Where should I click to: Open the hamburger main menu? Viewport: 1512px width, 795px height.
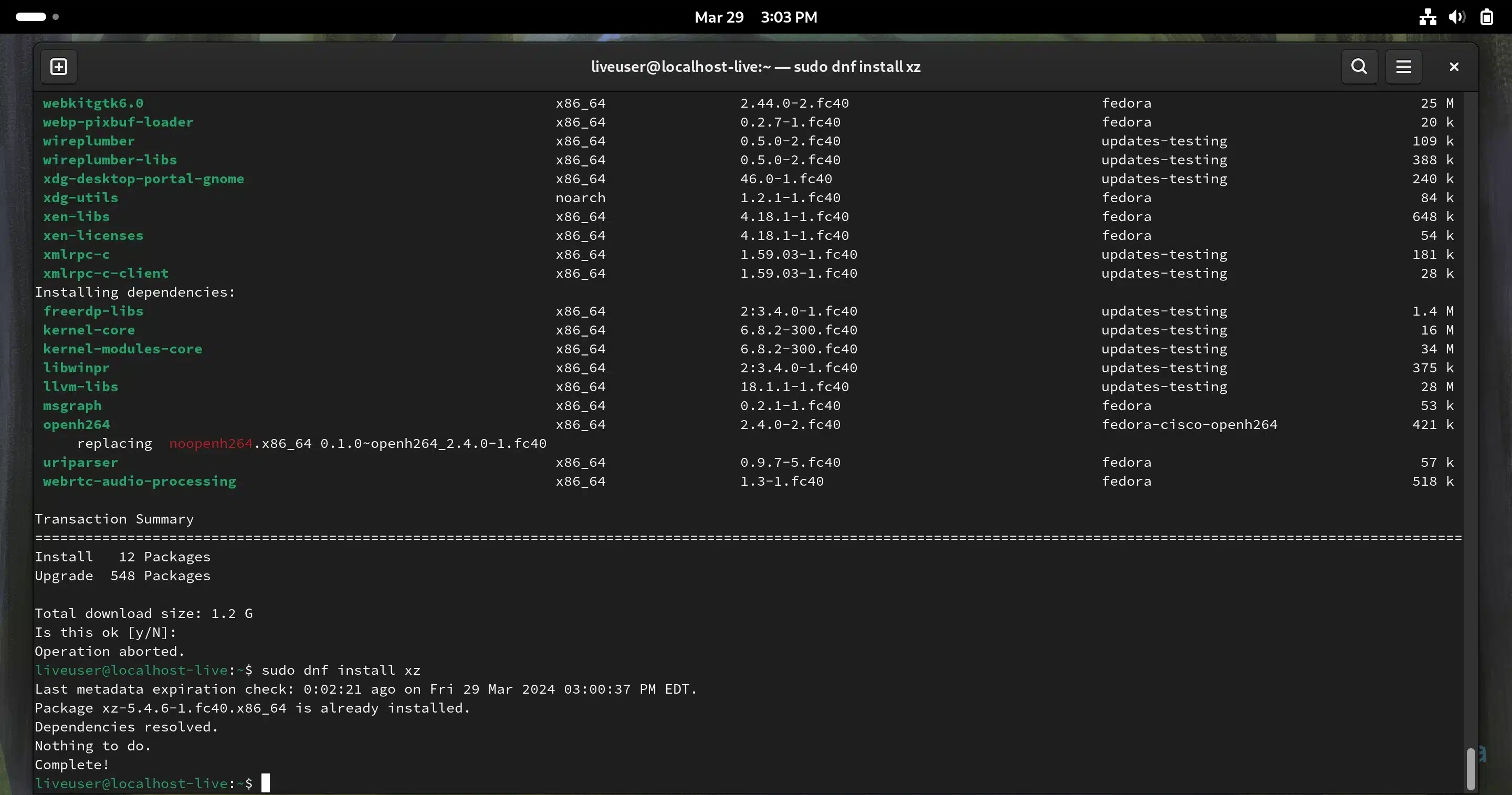[x=1403, y=67]
